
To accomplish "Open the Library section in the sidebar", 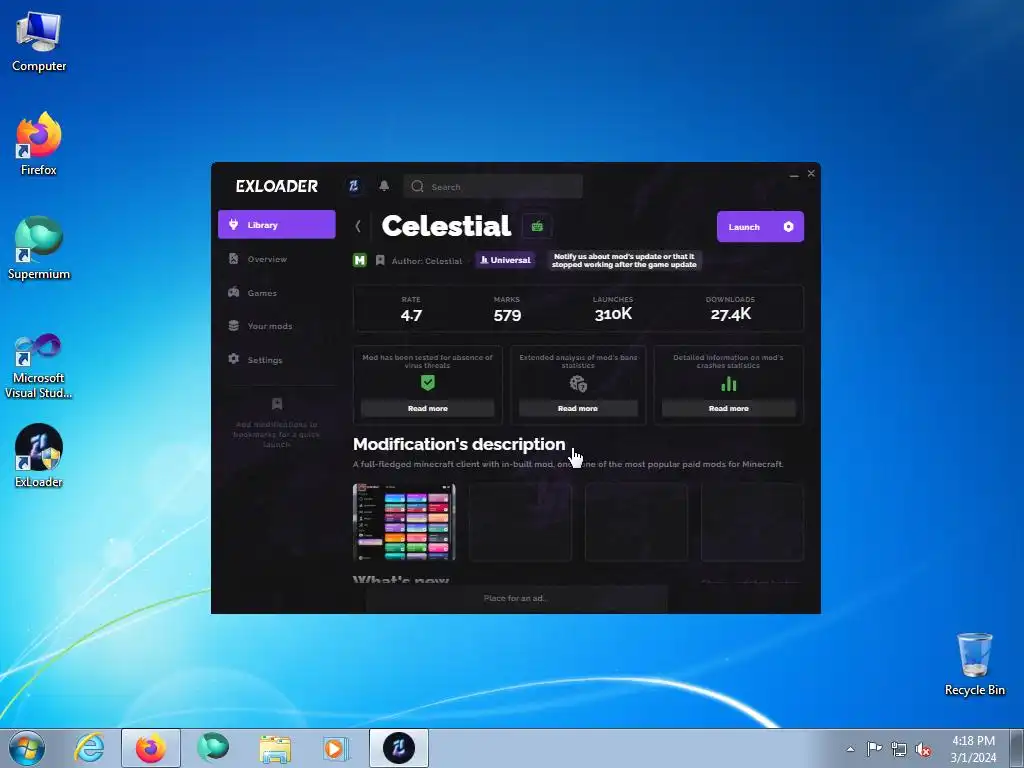I will pos(276,225).
